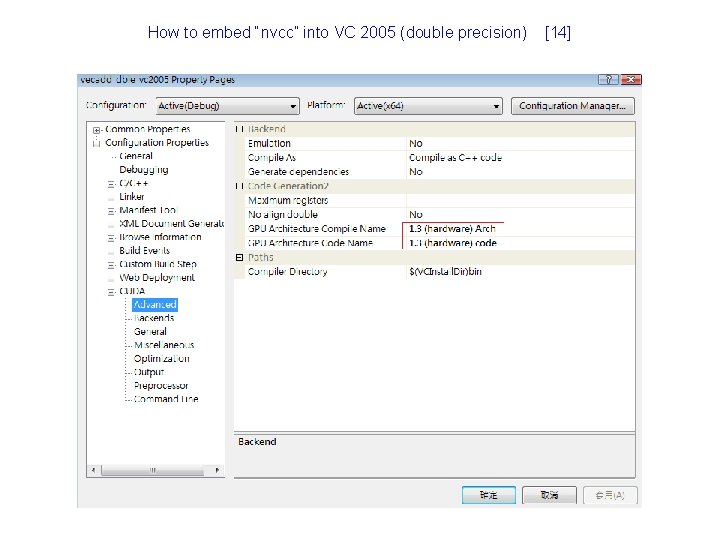Click the Emulation value No
The width and height of the screenshot is (720, 540).
tap(520, 144)
